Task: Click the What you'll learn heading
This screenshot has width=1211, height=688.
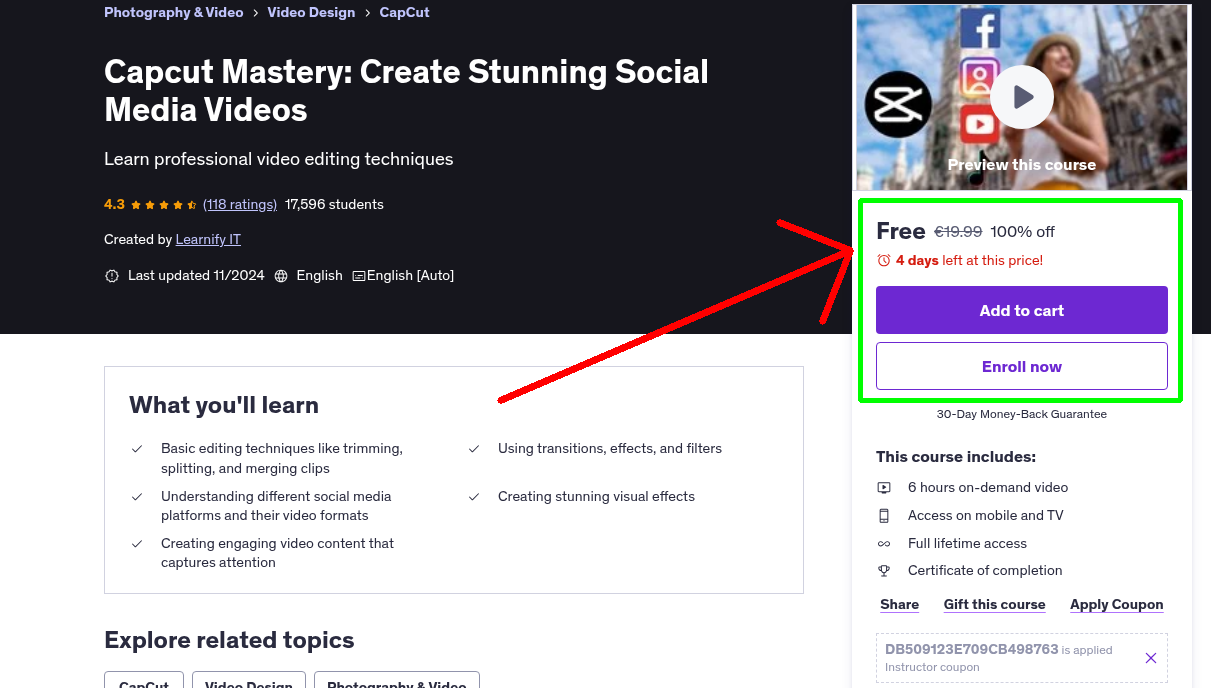Action: point(224,405)
